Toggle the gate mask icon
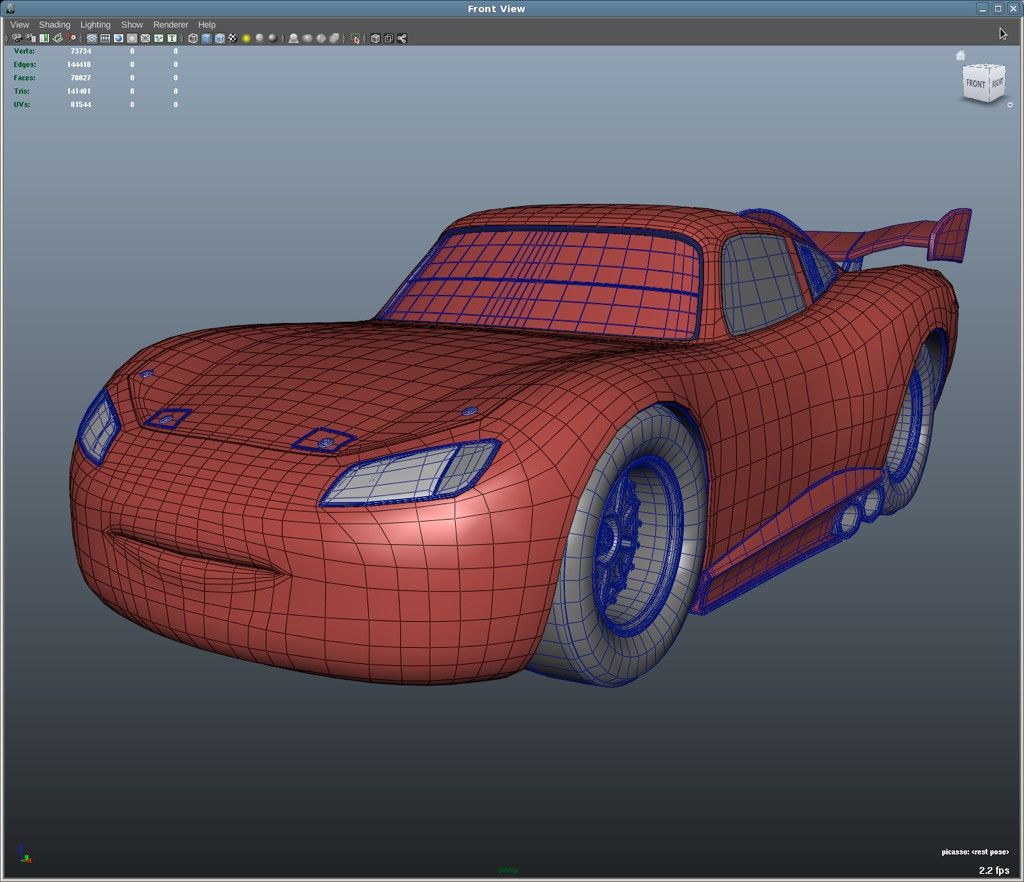 (x=131, y=39)
